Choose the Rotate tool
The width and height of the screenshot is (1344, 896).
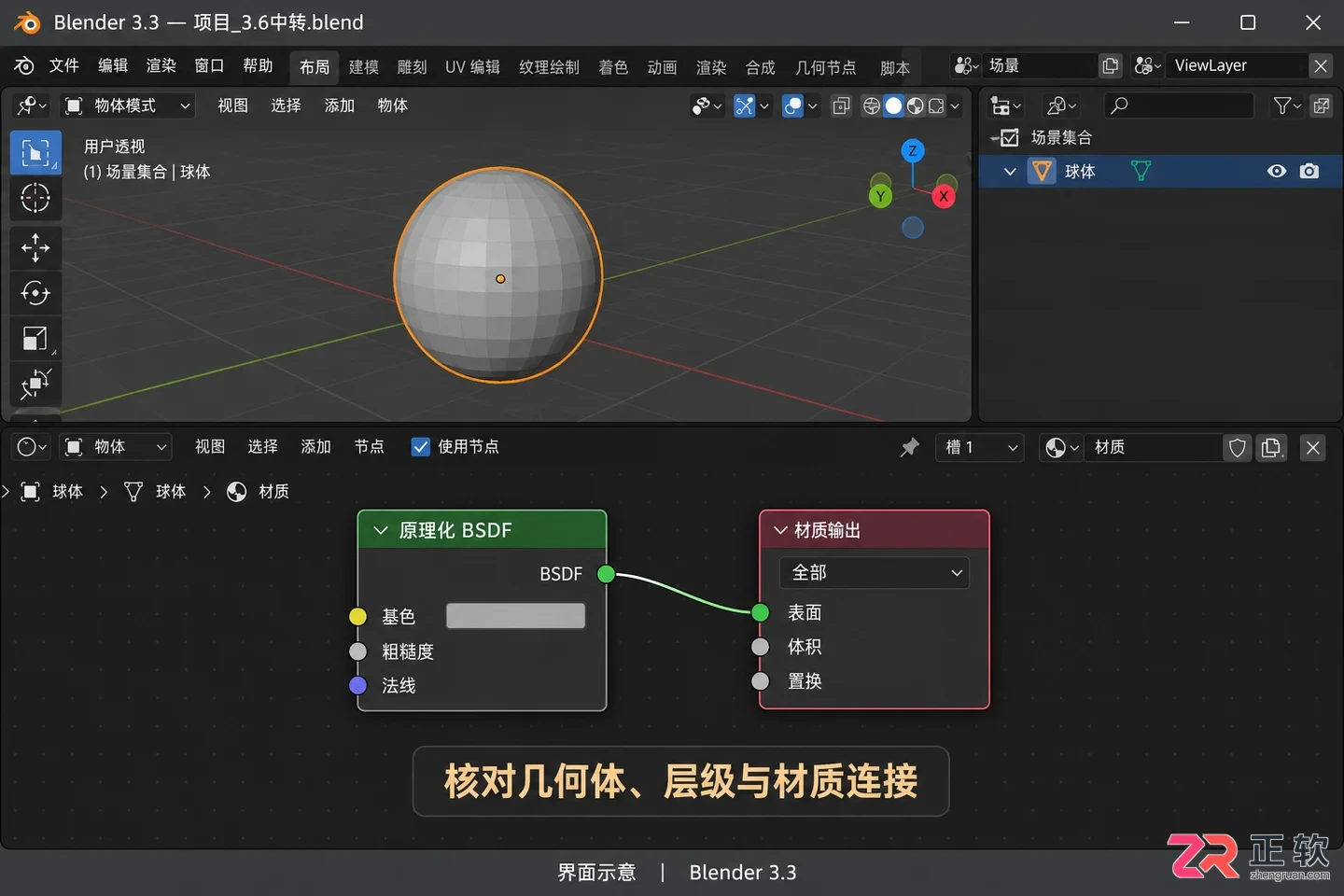pyautogui.click(x=35, y=293)
